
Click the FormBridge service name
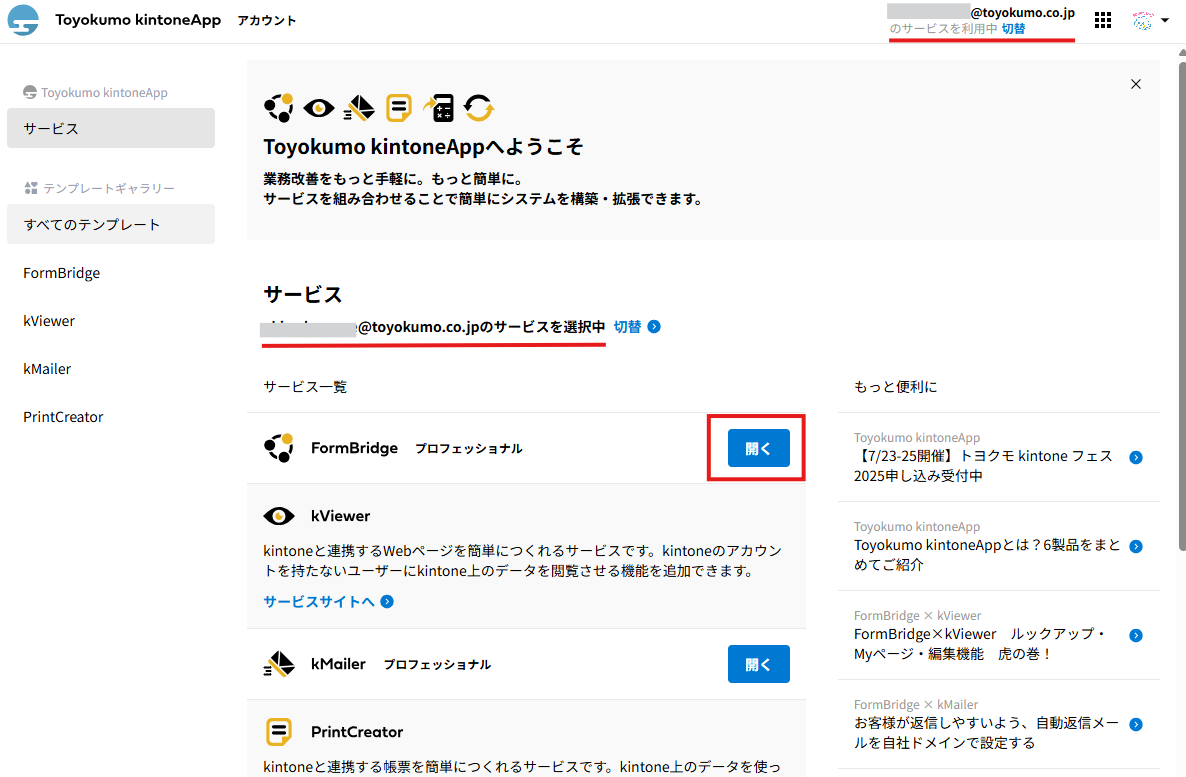[x=354, y=448]
